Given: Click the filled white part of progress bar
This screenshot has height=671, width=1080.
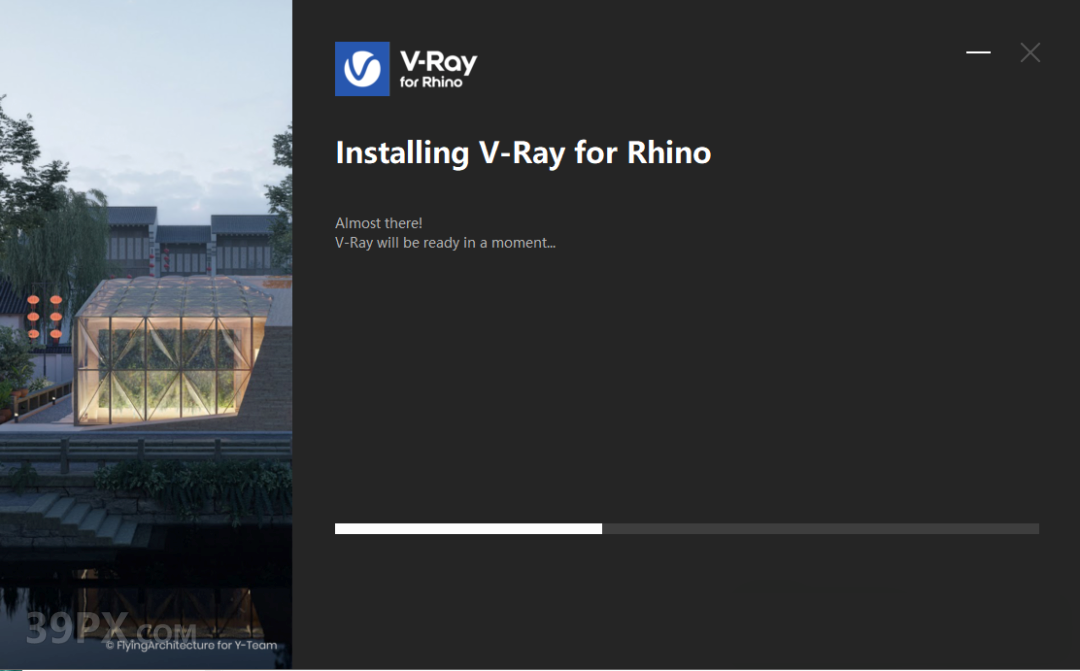Looking at the screenshot, I should (x=468, y=528).
